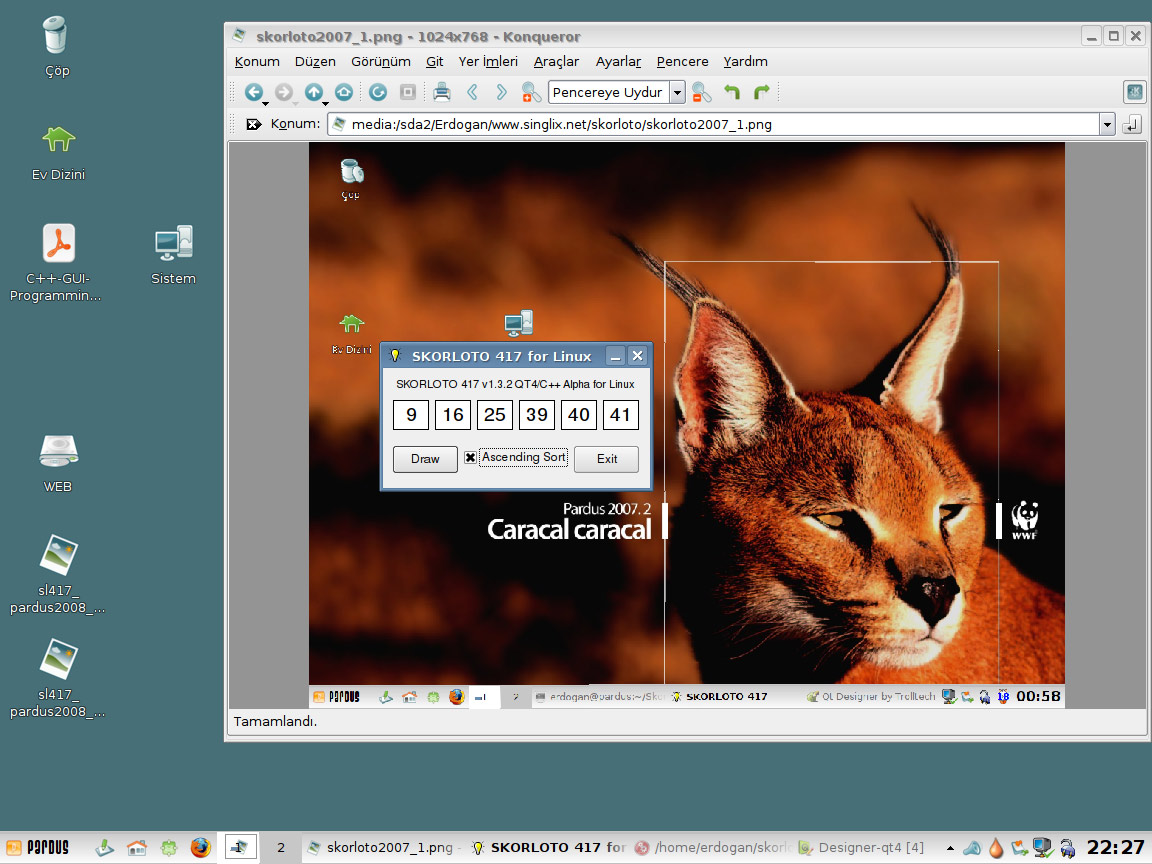Print the displayed image
Image resolution: width=1152 pixels, height=864 pixels.
(x=441, y=92)
